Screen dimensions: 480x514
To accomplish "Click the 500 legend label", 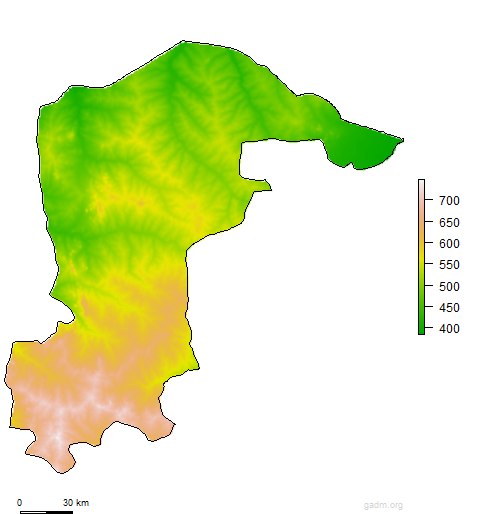I will (x=449, y=286).
